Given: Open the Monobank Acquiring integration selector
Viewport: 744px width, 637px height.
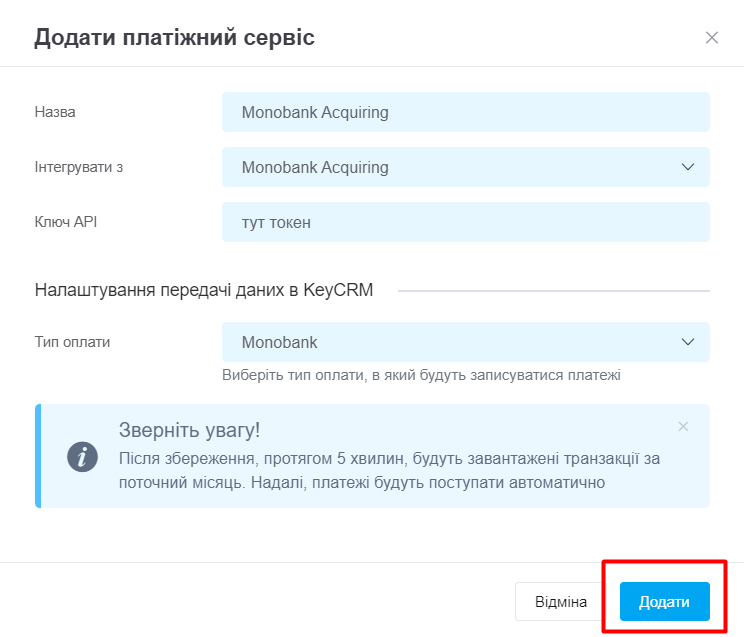Looking at the screenshot, I should click(x=465, y=167).
